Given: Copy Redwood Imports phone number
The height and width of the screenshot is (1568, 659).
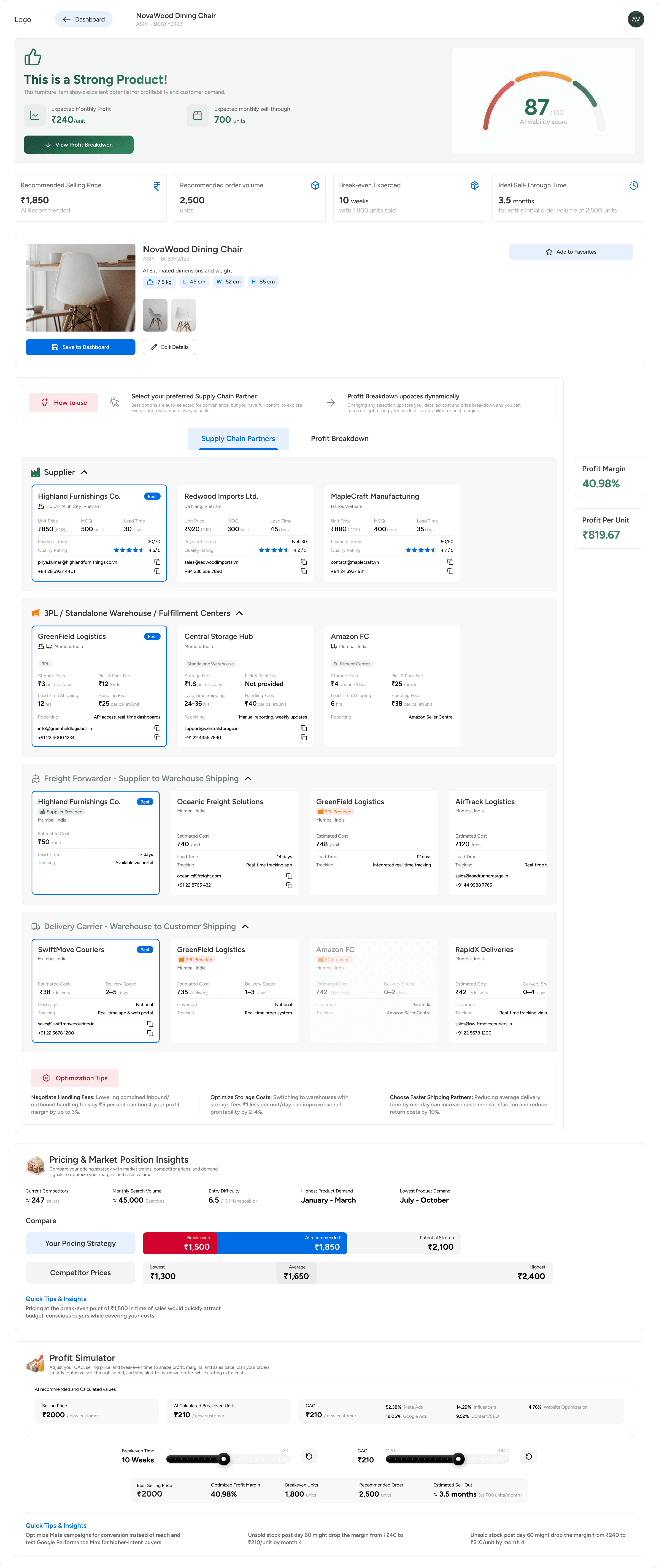Looking at the screenshot, I should [304, 571].
